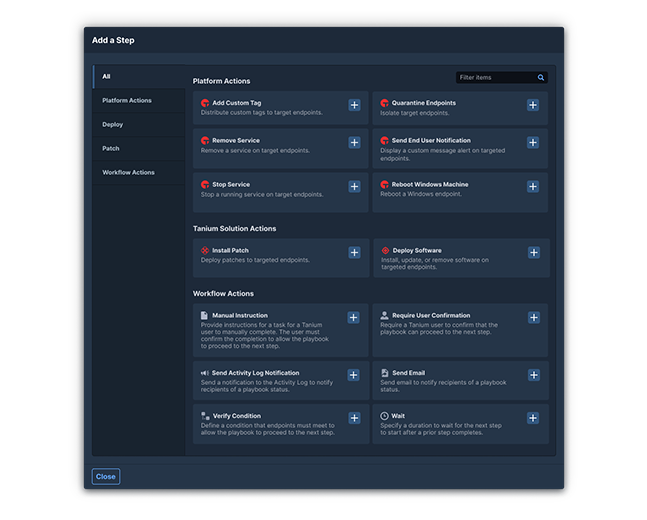The image size is (647, 520).
Task: Click the Close button
Action: 106,477
